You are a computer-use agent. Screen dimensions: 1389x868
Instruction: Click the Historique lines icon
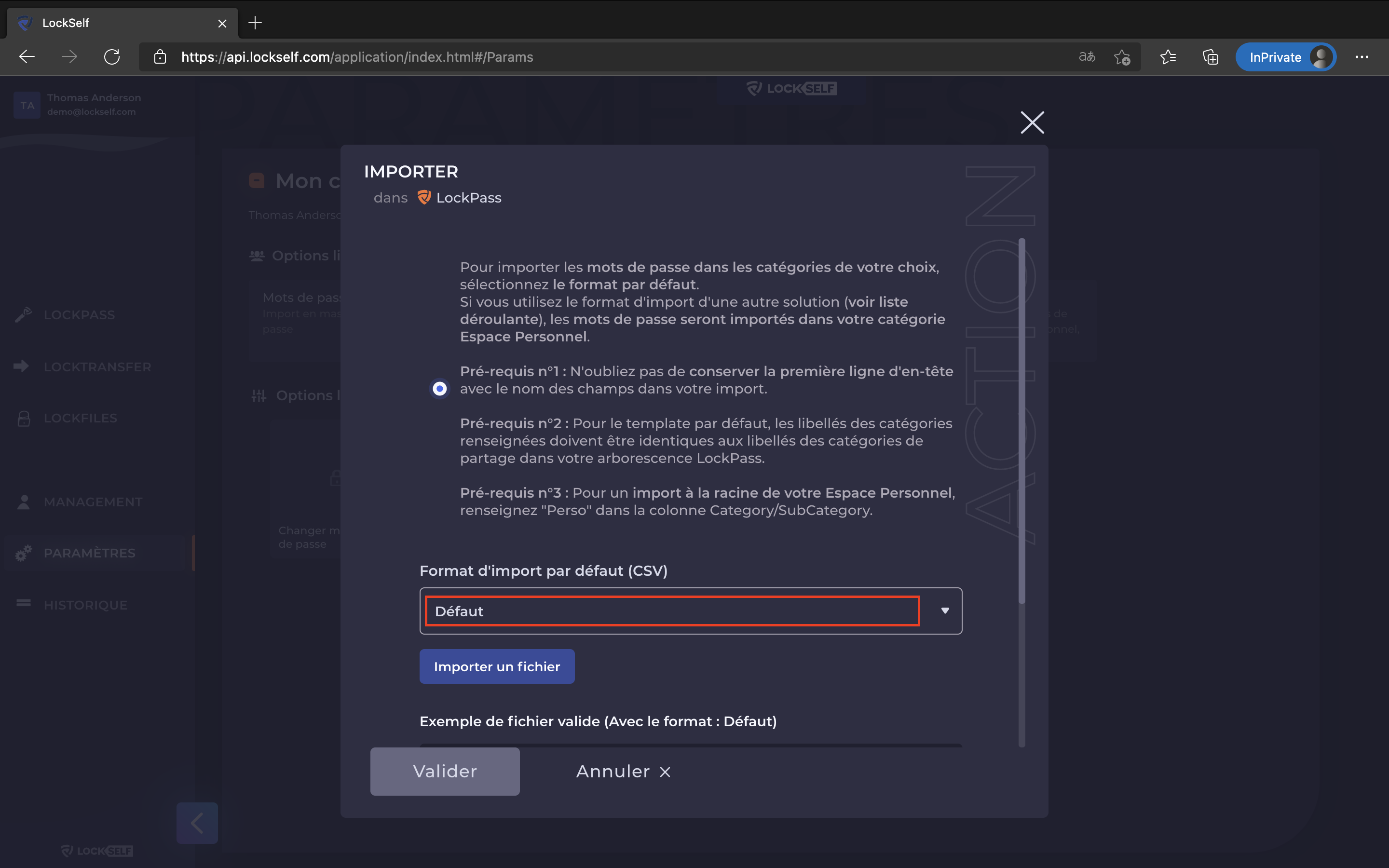point(24,603)
